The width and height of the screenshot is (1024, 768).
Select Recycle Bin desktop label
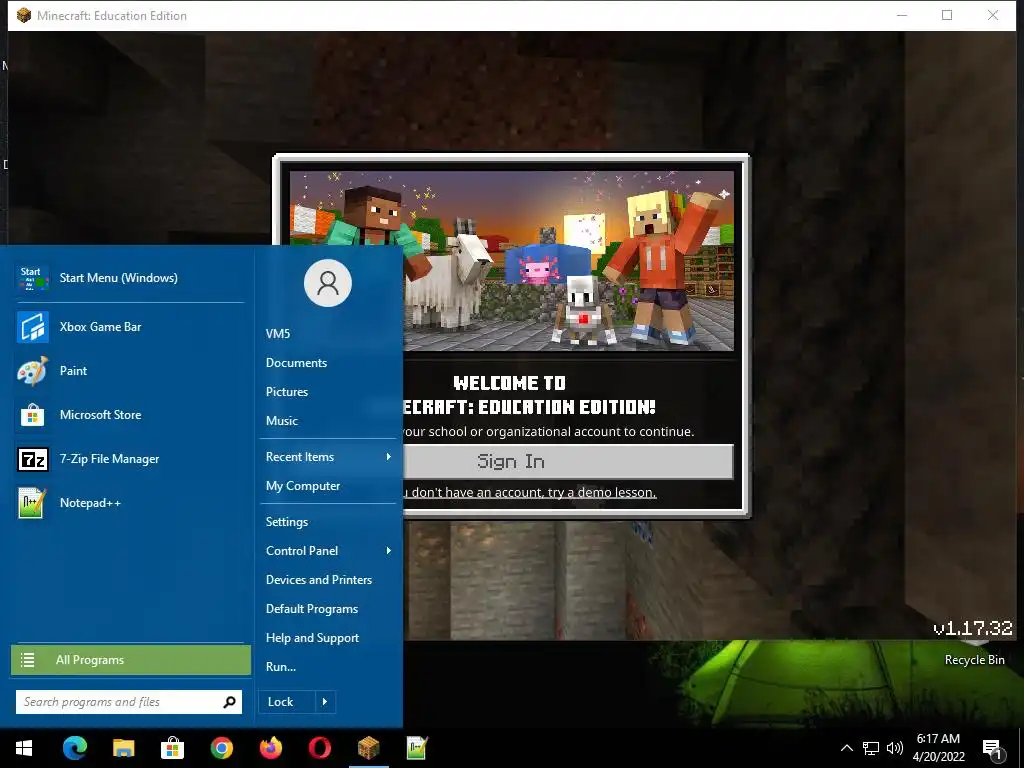(x=974, y=660)
